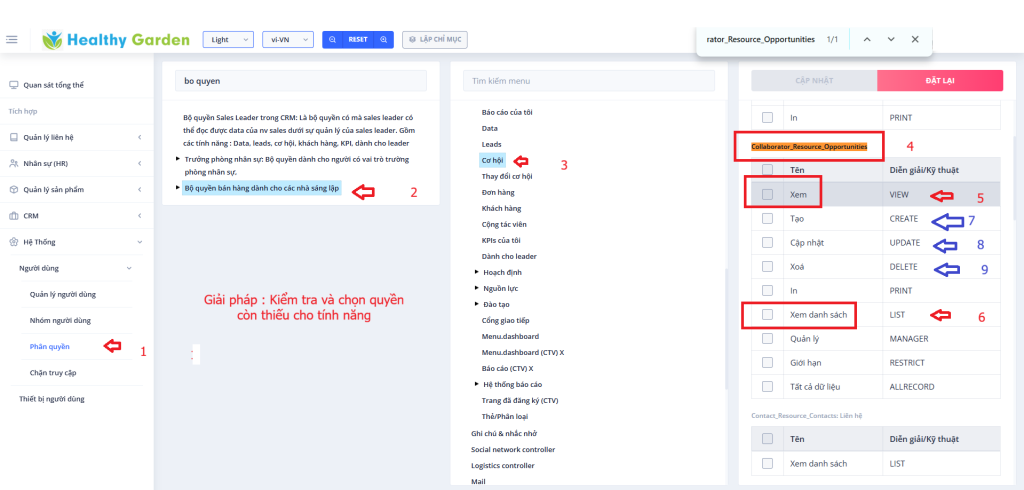Click the zoom out magnifier left of RESET

point(332,39)
